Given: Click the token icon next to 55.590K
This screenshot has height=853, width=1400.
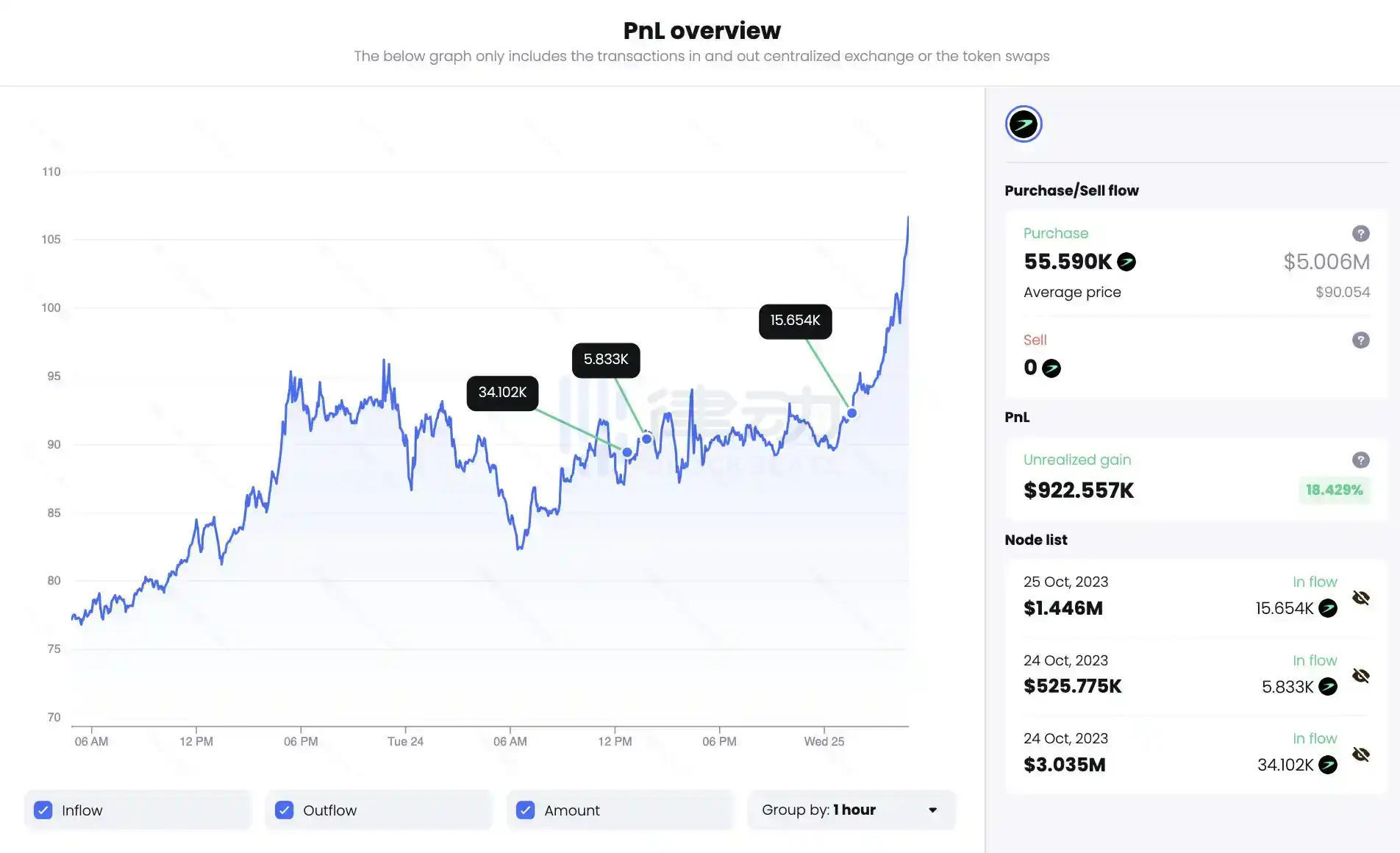Looking at the screenshot, I should pos(1126,262).
